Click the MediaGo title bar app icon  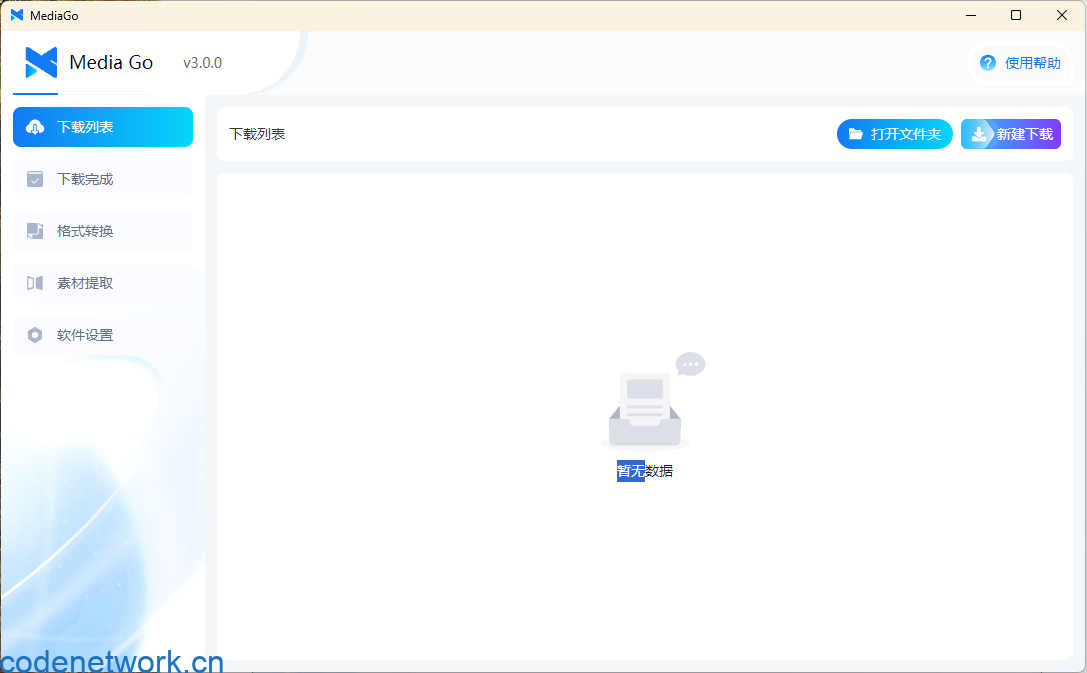coord(17,15)
